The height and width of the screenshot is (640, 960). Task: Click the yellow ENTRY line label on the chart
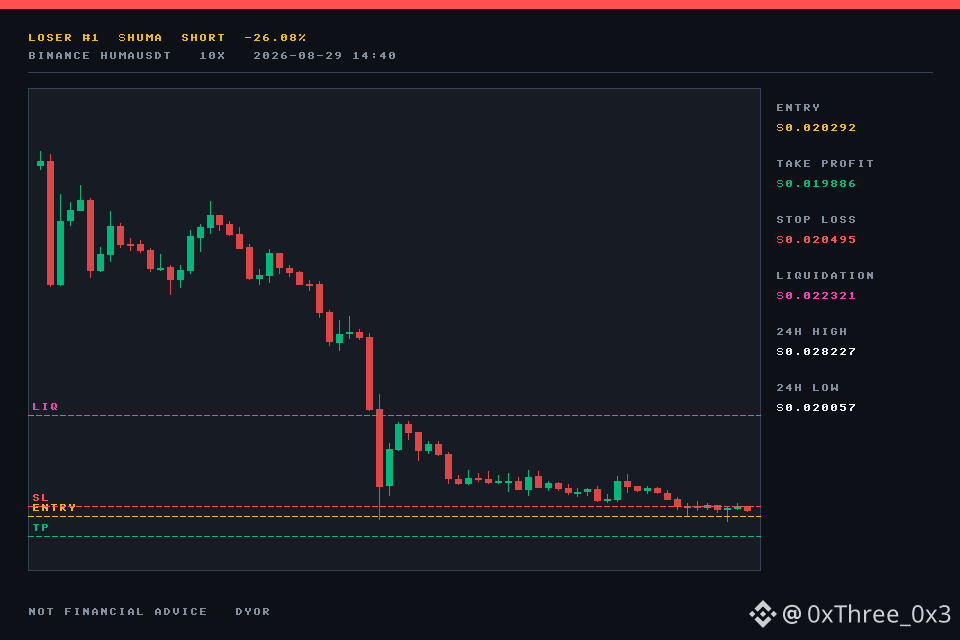pyautogui.click(x=54, y=508)
